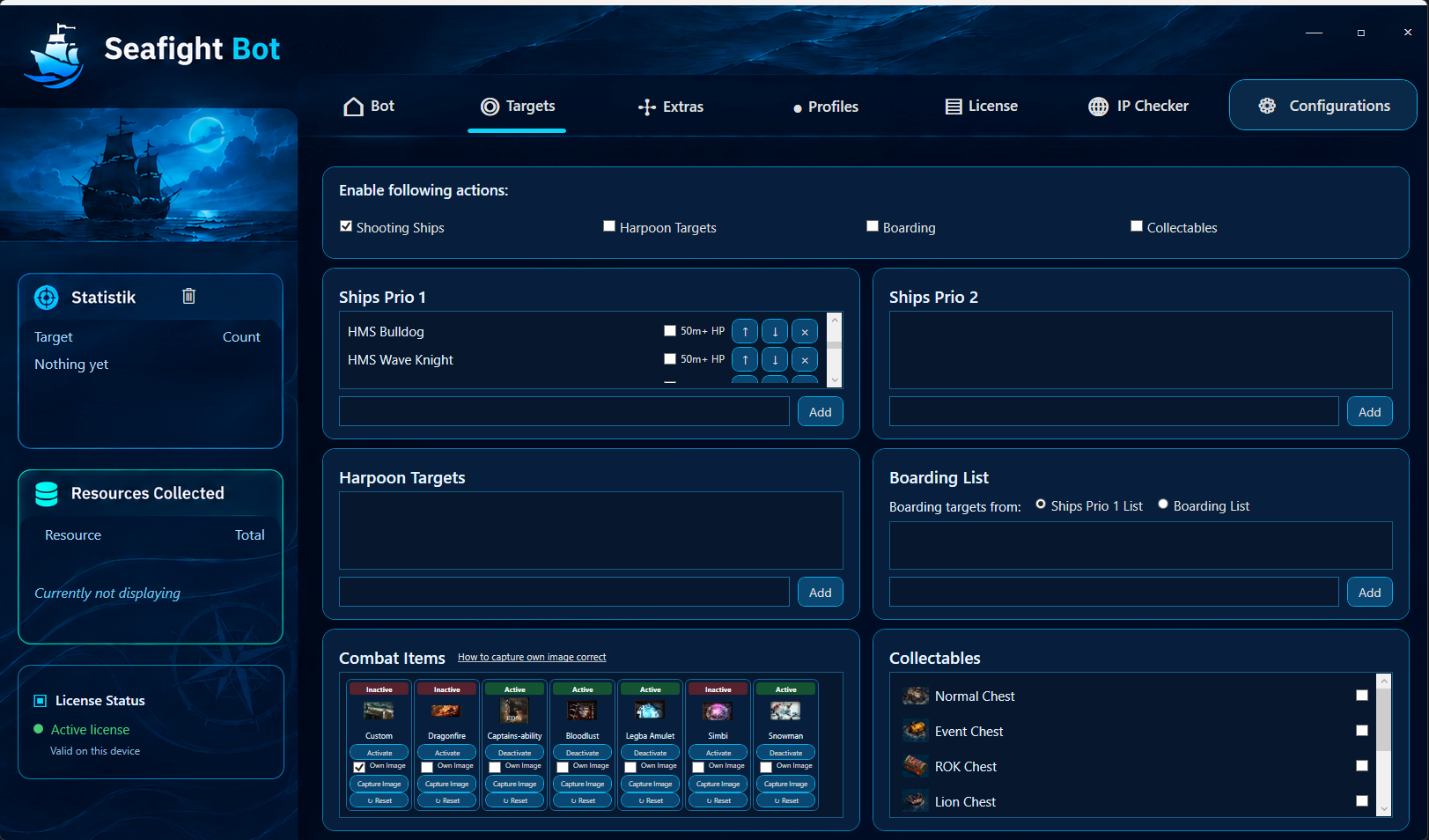Add entry to Boarding List

[1370, 593]
